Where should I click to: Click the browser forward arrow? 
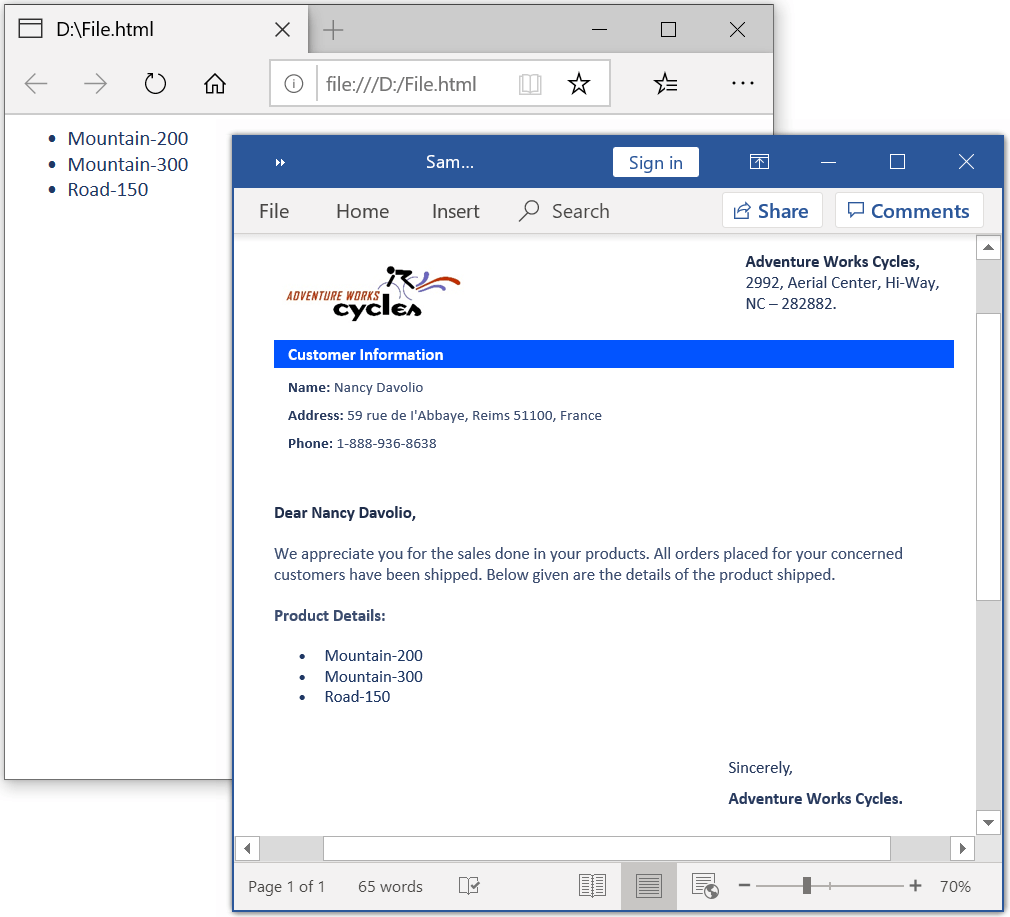pos(95,84)
